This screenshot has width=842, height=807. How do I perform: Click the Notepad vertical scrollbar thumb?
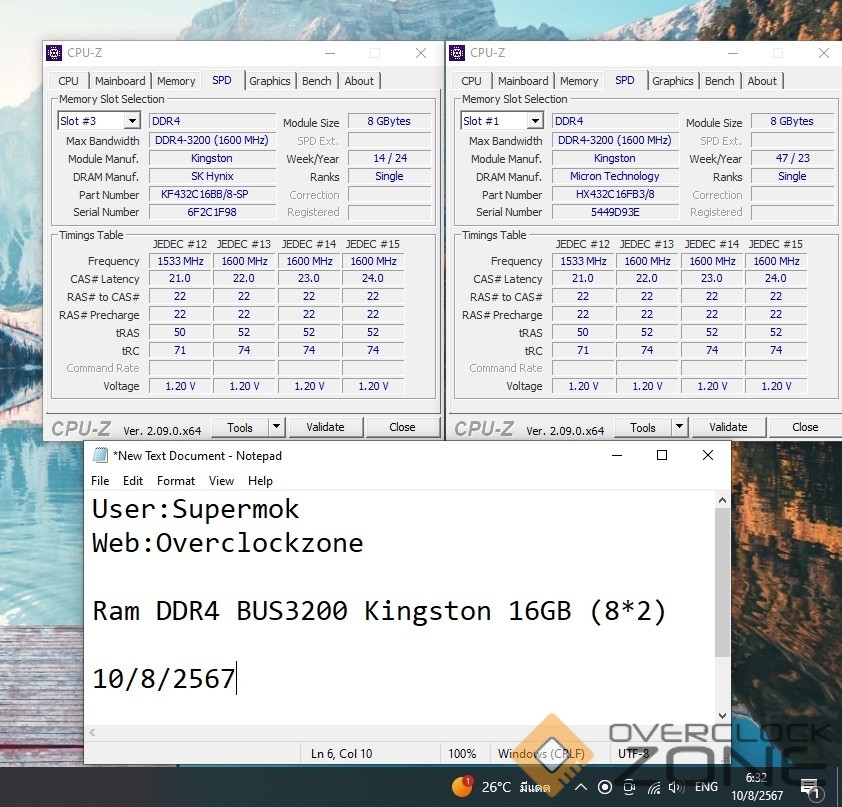[x=723, y=582]
